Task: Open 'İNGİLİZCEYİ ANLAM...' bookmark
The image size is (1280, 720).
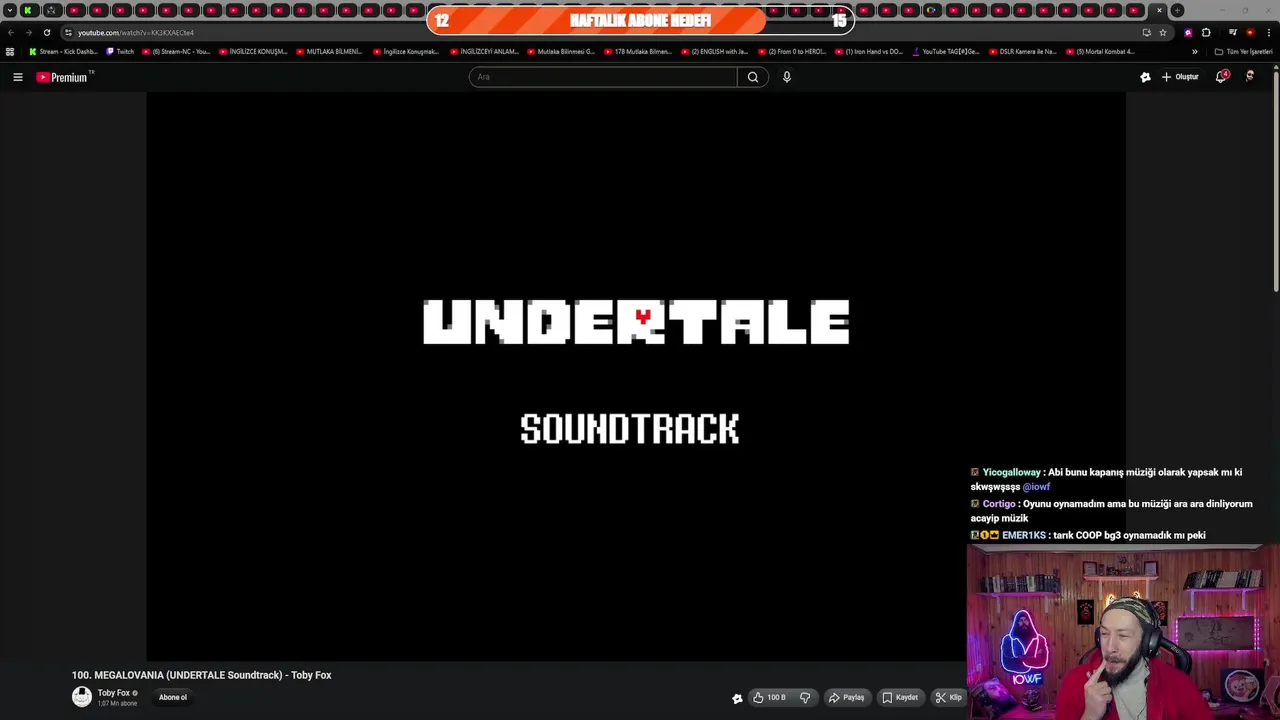Action: click(x=484, y=51)
